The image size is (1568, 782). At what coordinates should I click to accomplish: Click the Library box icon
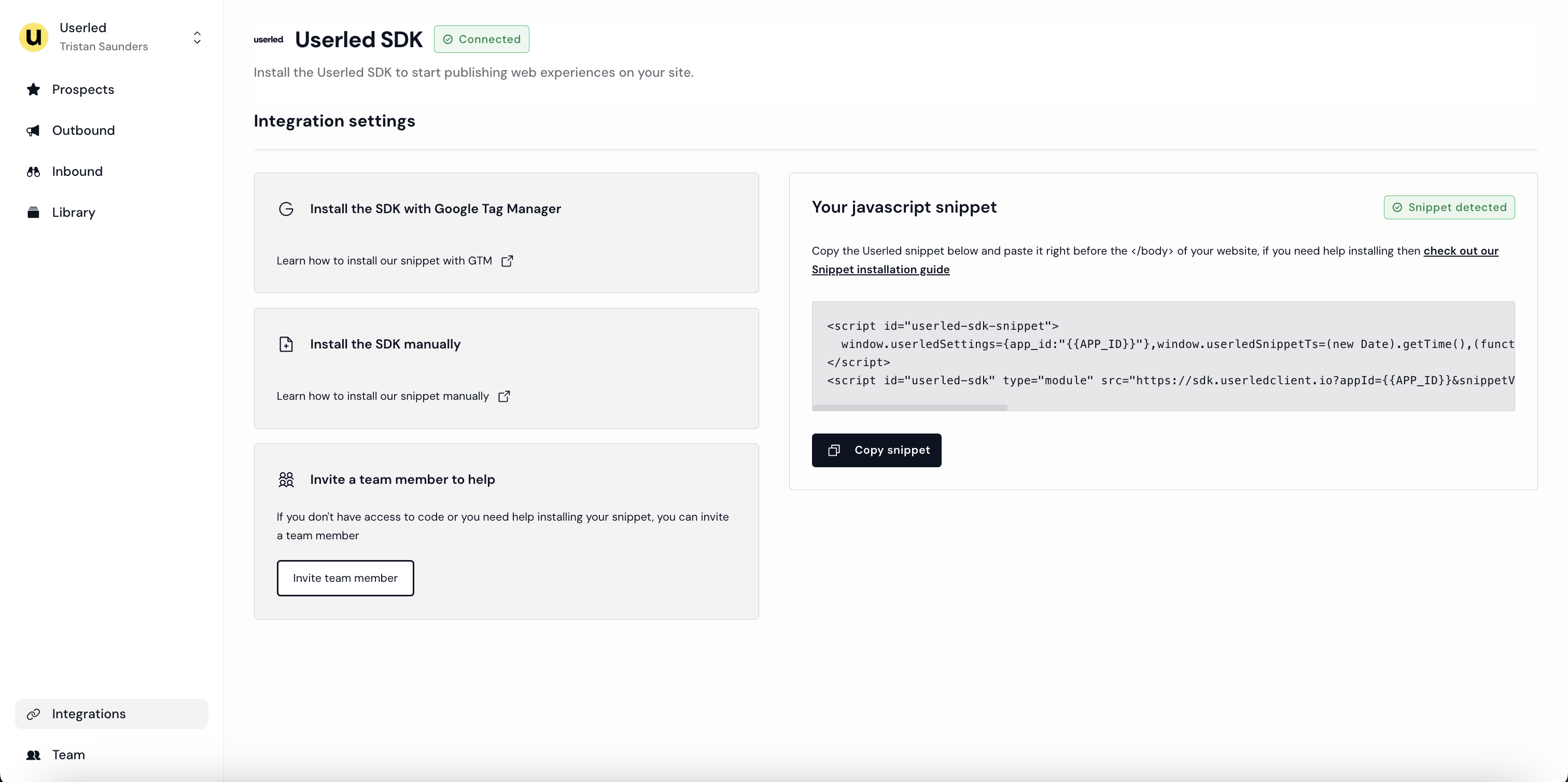click(34, 213)
